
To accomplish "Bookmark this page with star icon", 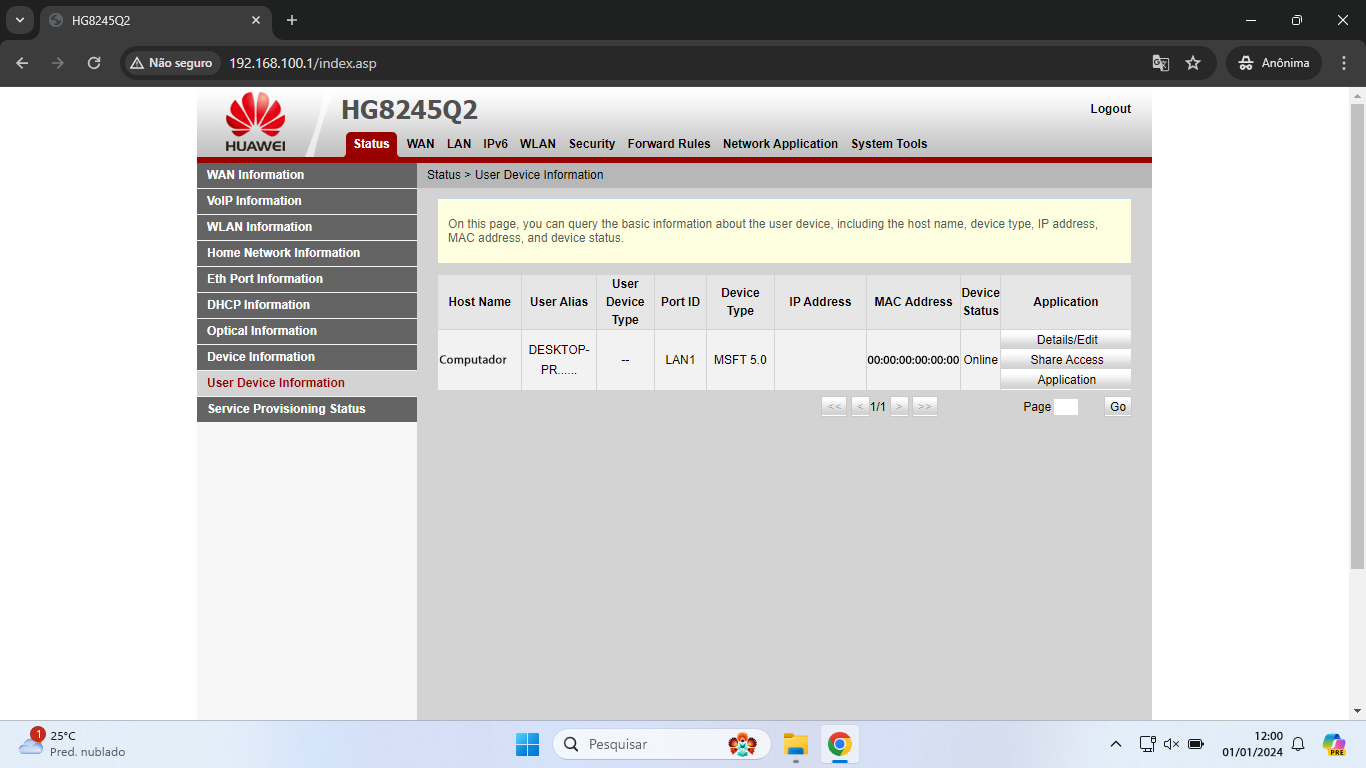I will coord(1193,63).
